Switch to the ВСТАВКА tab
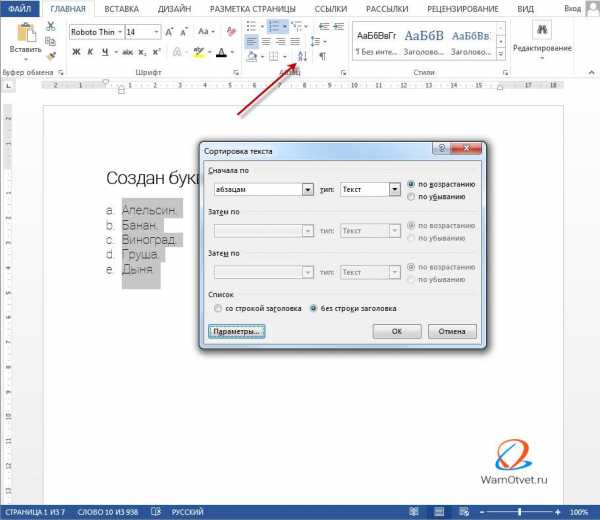The height and width of the screenshot is (520, 600). 121,9
